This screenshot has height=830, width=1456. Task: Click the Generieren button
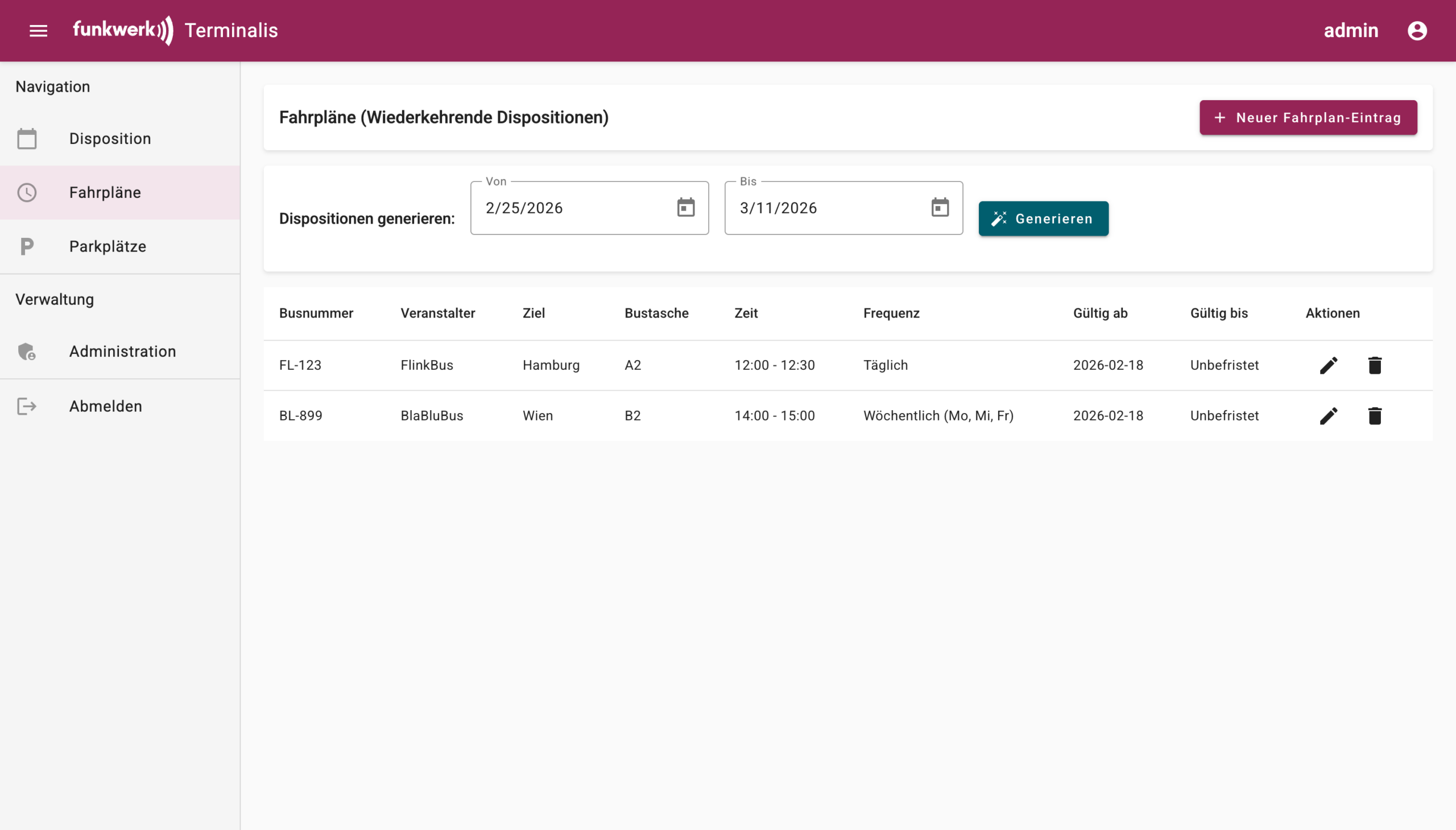click(x=1043, y=219)
